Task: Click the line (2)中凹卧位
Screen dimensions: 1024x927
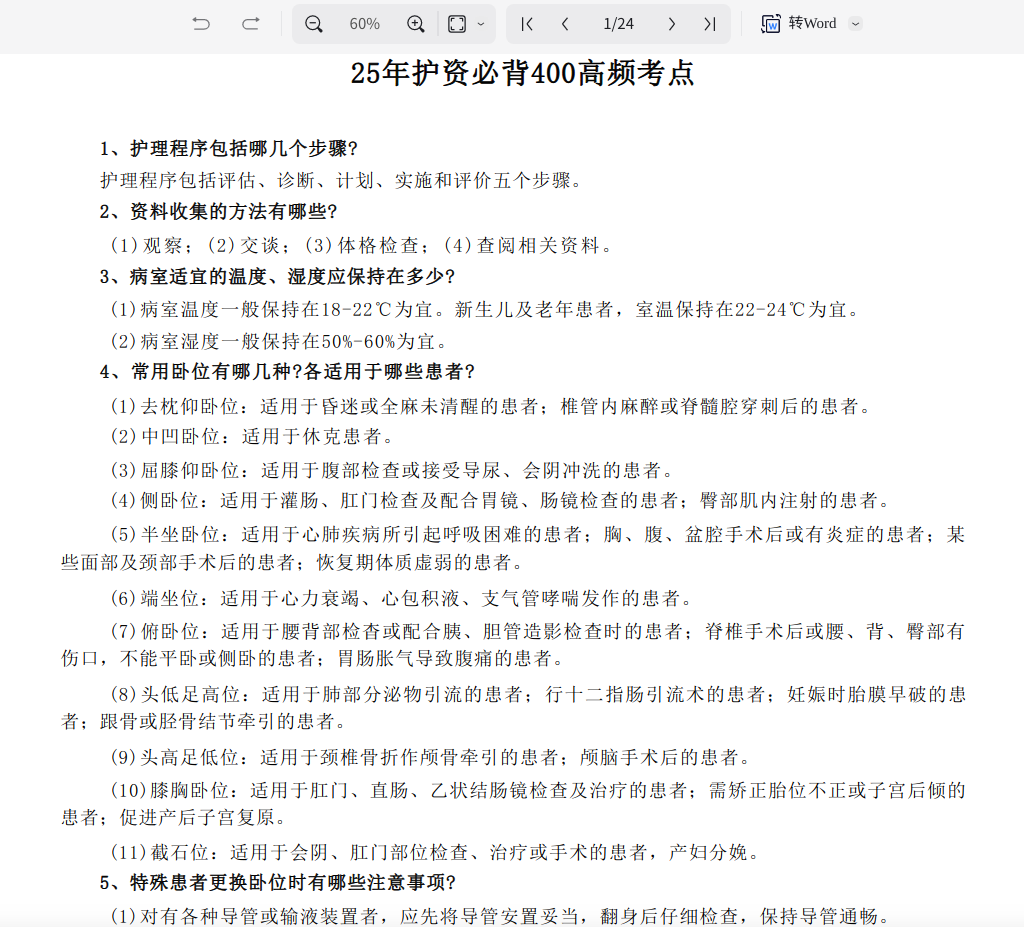Action: [252, 437]
